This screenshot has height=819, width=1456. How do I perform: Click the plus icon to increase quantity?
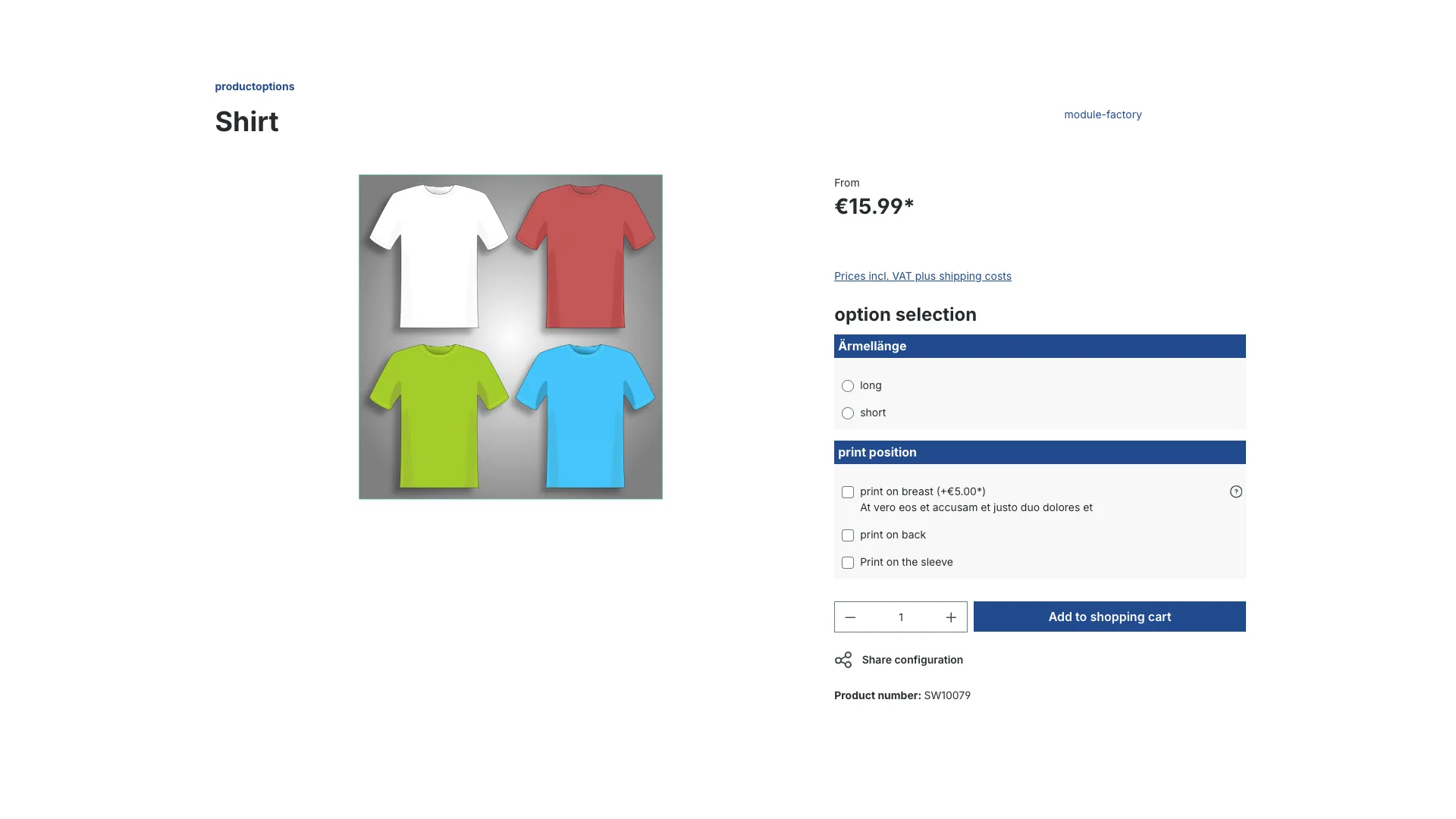[x=950, y=617]
